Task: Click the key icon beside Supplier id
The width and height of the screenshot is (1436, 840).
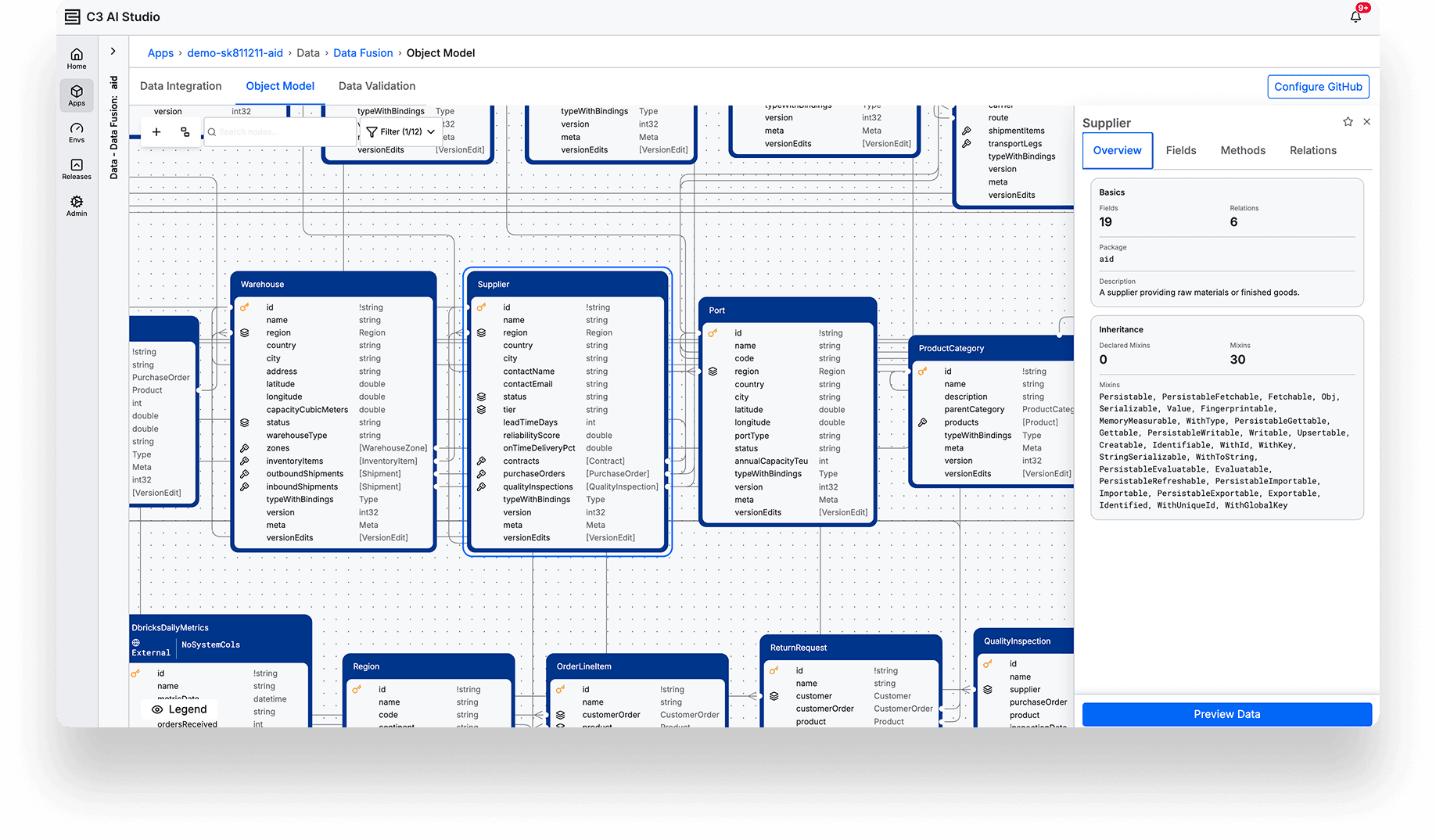Action: pyautogui.click(x=482, y=307)
